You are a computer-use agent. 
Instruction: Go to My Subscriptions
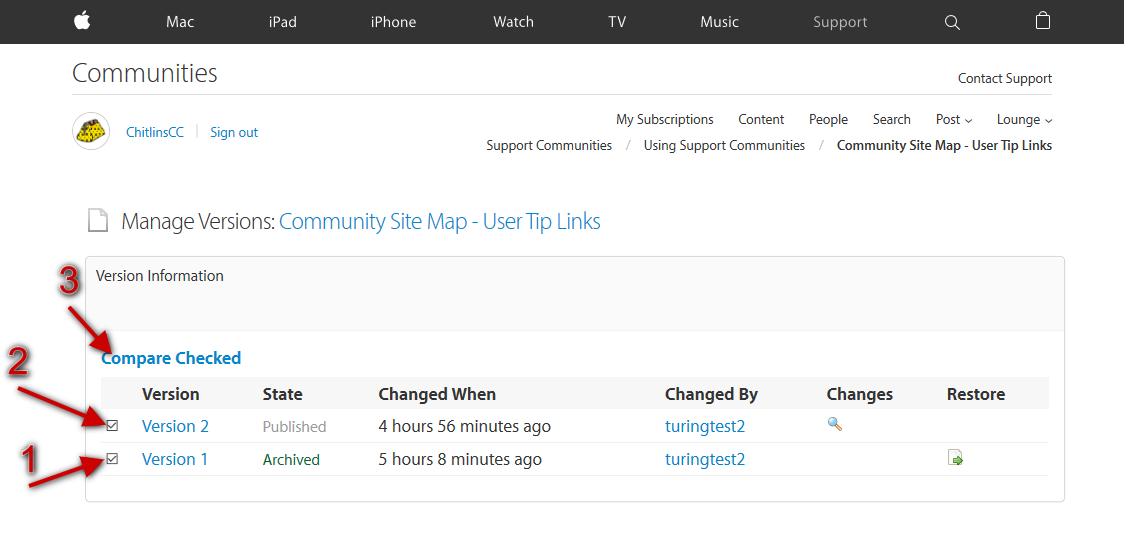pyautogui.click(x=664, y=119)
